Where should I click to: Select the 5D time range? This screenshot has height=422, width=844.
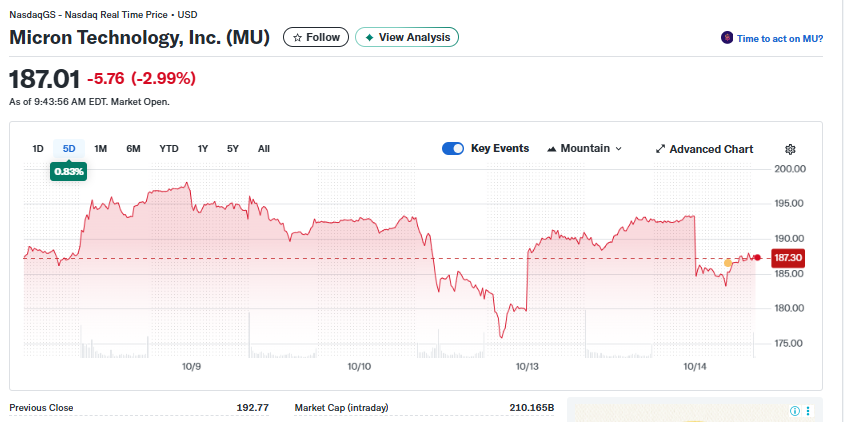(69, 149)
